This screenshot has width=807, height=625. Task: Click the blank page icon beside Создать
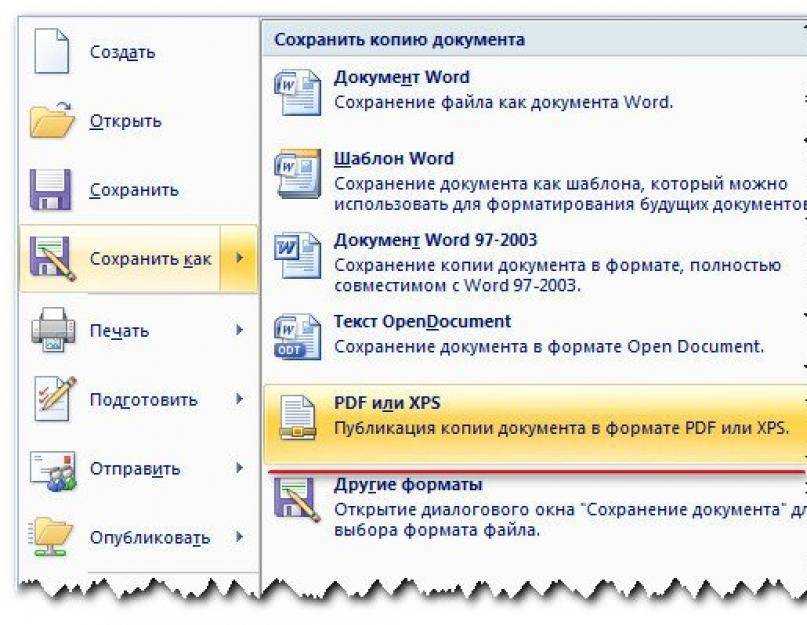click(x=51, y=51)
